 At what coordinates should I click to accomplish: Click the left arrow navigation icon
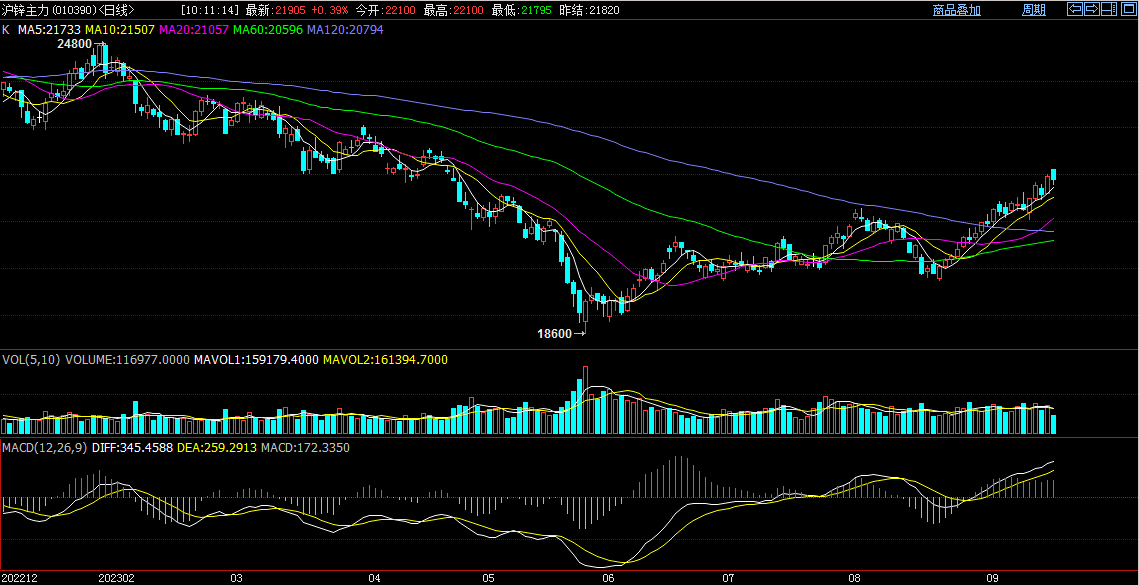coord(1075,9)
